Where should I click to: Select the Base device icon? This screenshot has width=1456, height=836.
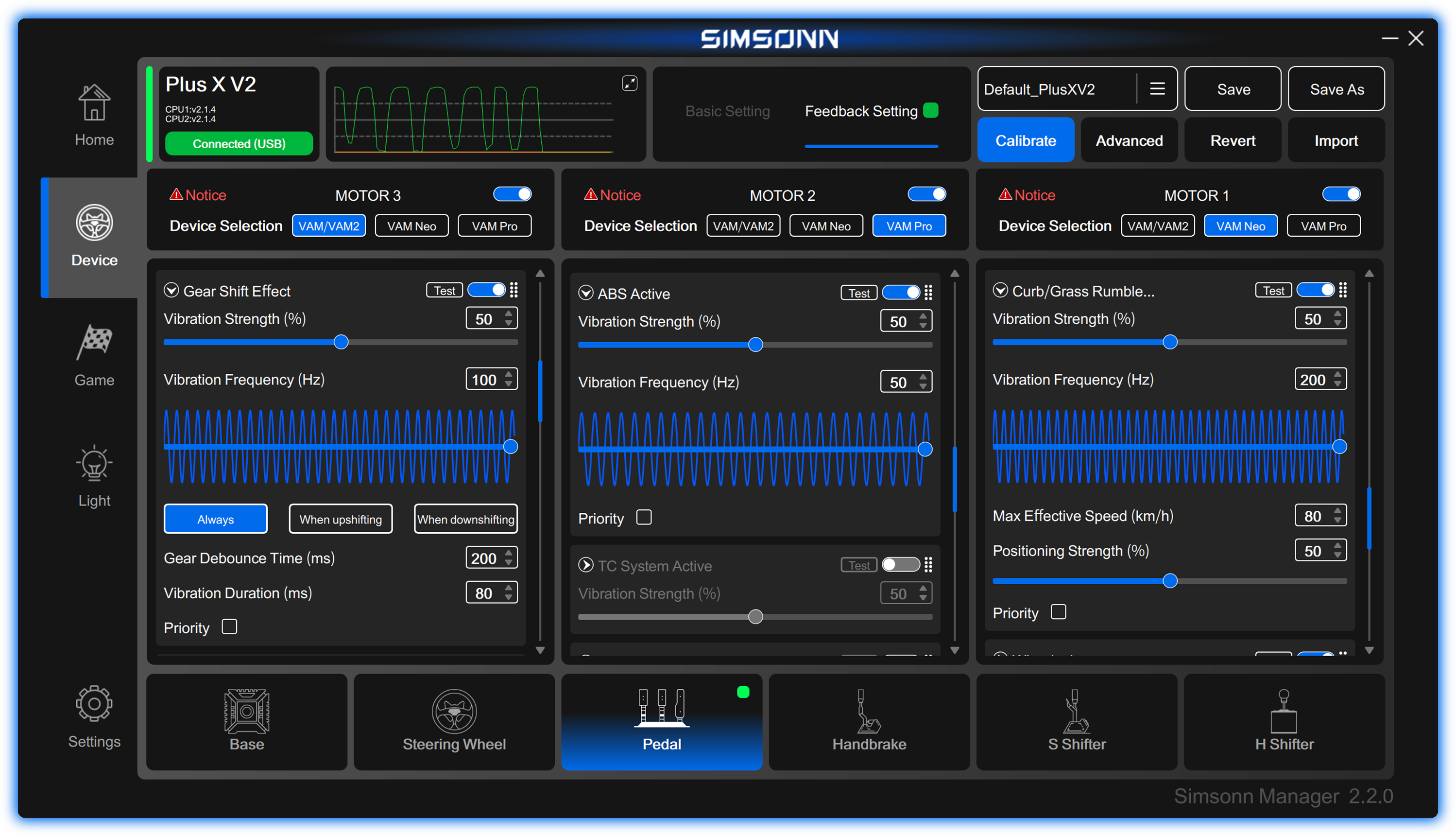tap(247, 721)
